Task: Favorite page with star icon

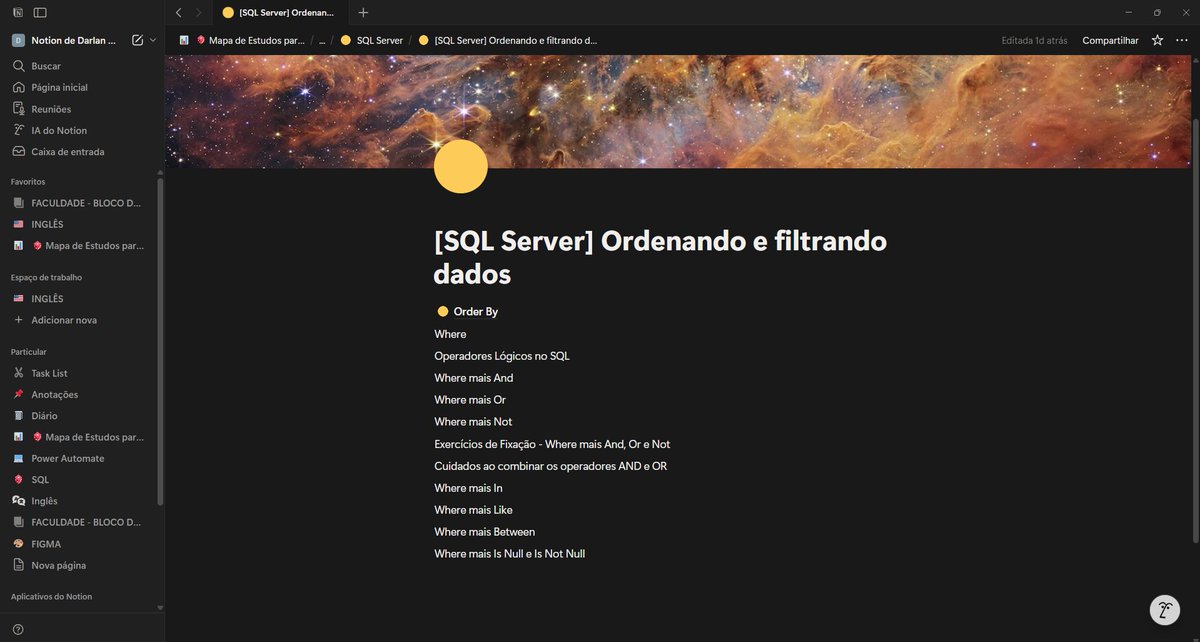Action: [x=1157, y=40]
